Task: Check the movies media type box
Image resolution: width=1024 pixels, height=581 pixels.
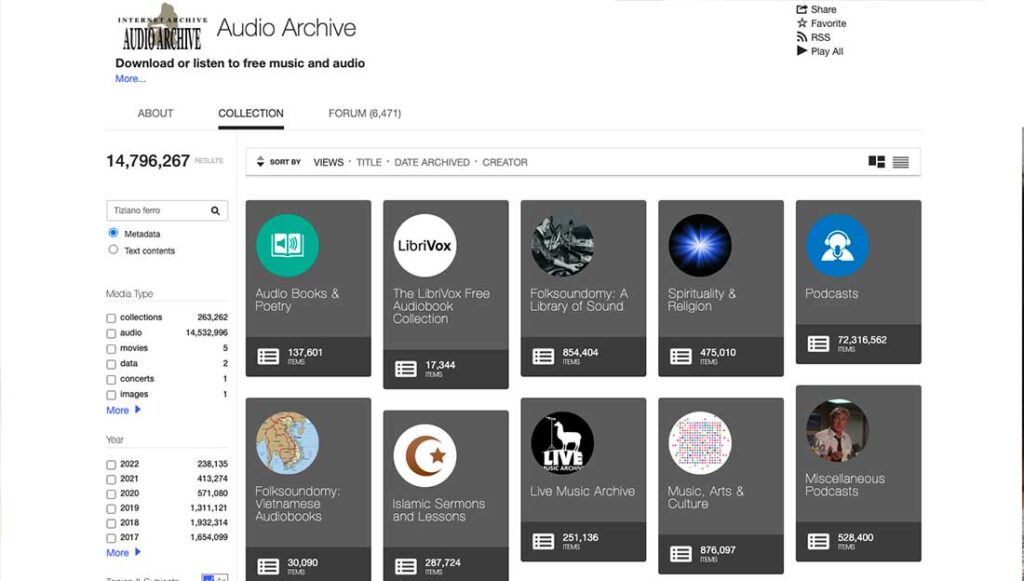Action: [111, 349]
